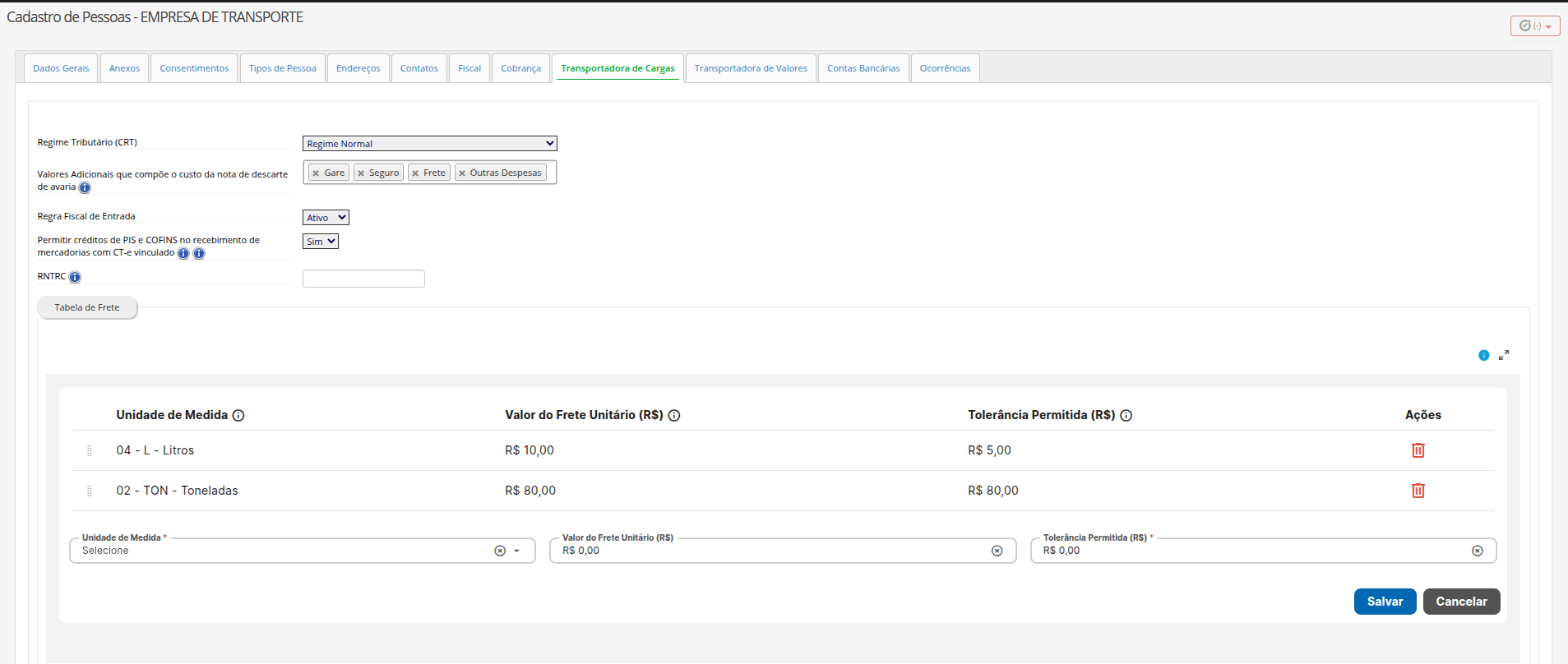Image resolution: width=1568 pixels, height=664 pixels.
Task: Clear the Unidade de Medida selection
Action: [500, 551]
